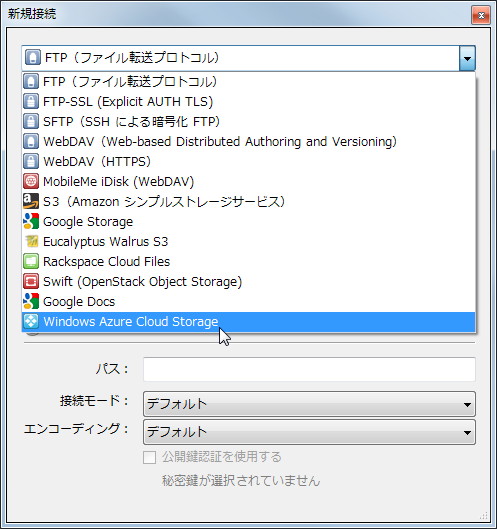This screenshot has width=497, height=529.
Task: Click the Swift OpenStack red icon
Action: pyautogui.click(x=31, y=281)
